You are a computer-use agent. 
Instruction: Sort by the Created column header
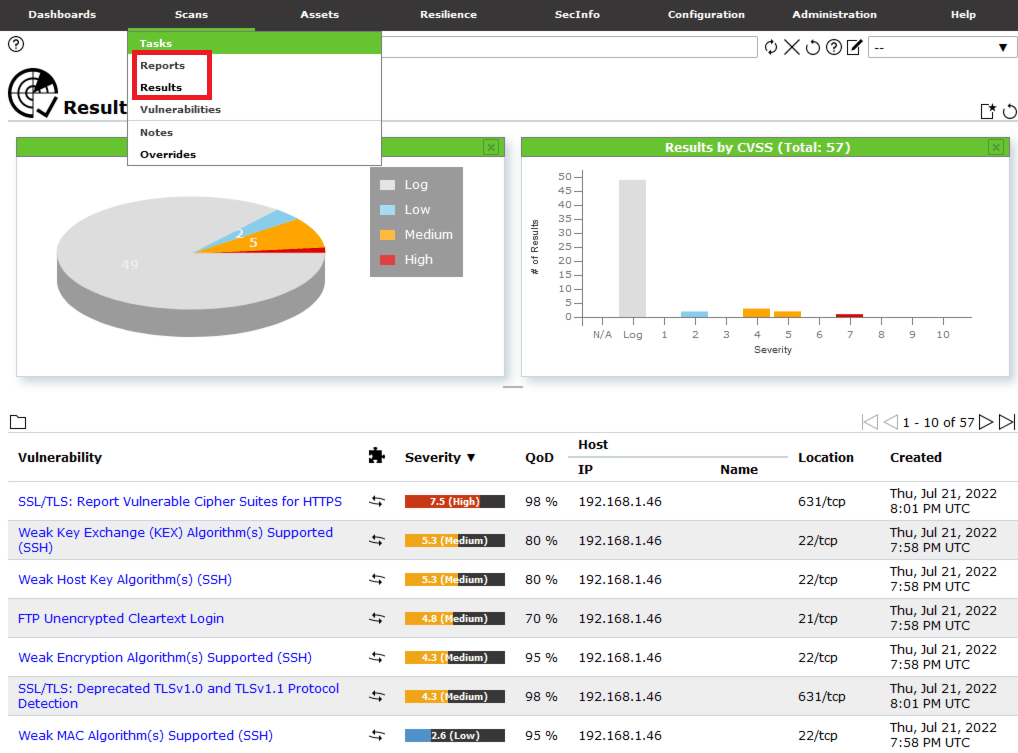[x=915, y=457]
